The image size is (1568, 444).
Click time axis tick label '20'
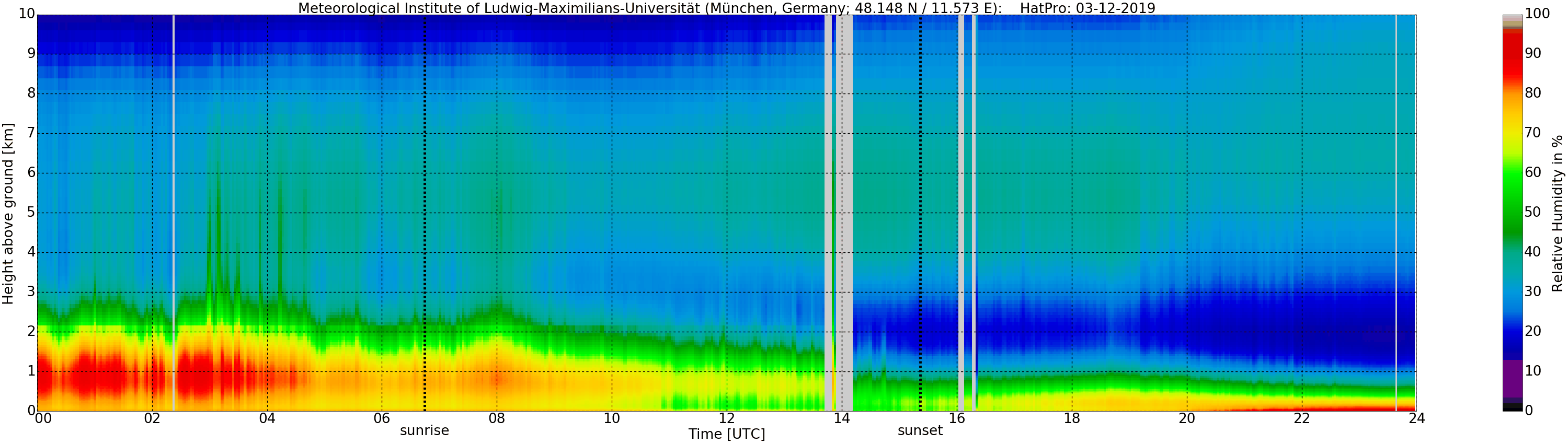[x=1187, y=418]
